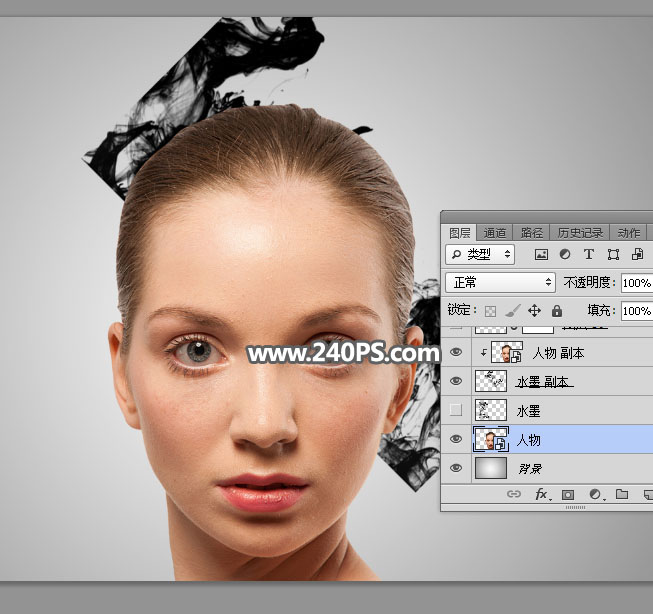Click the clipping mask arrow on 人物 副本
653x614 pixels.
point(484,353)
